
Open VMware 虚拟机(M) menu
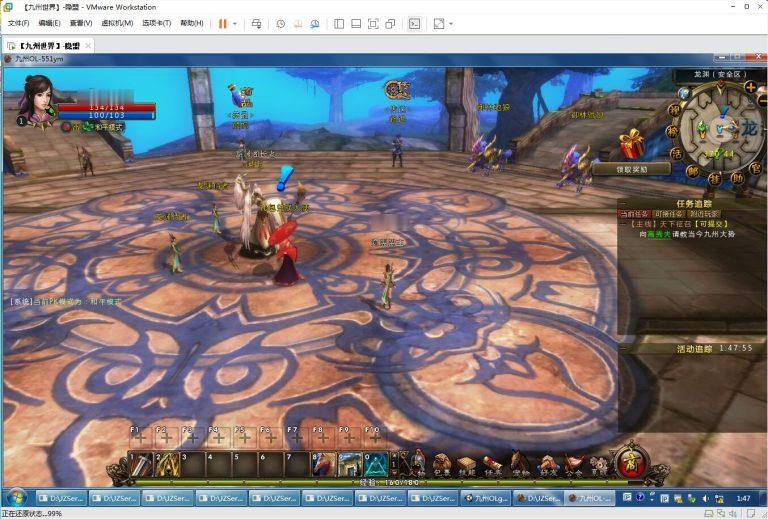pyautogui.click(x=117, y=23)
